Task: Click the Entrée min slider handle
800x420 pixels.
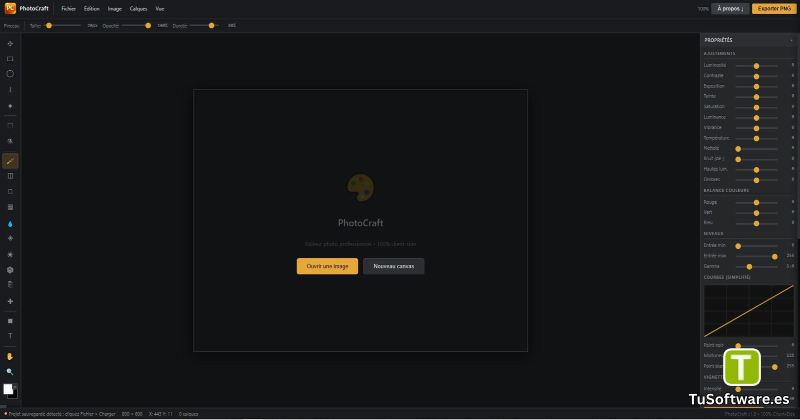Action: [x=738, y=246]
